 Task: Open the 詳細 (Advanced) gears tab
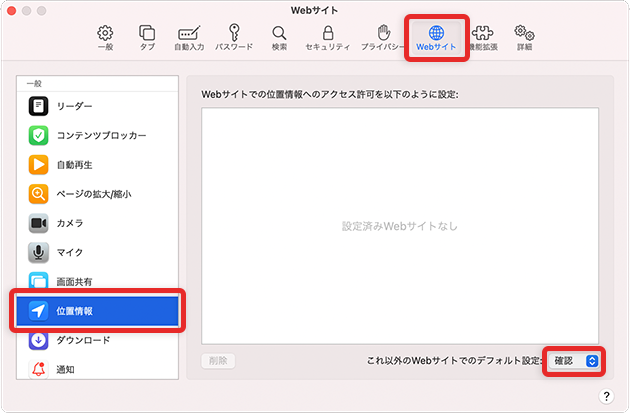point(524,38)
